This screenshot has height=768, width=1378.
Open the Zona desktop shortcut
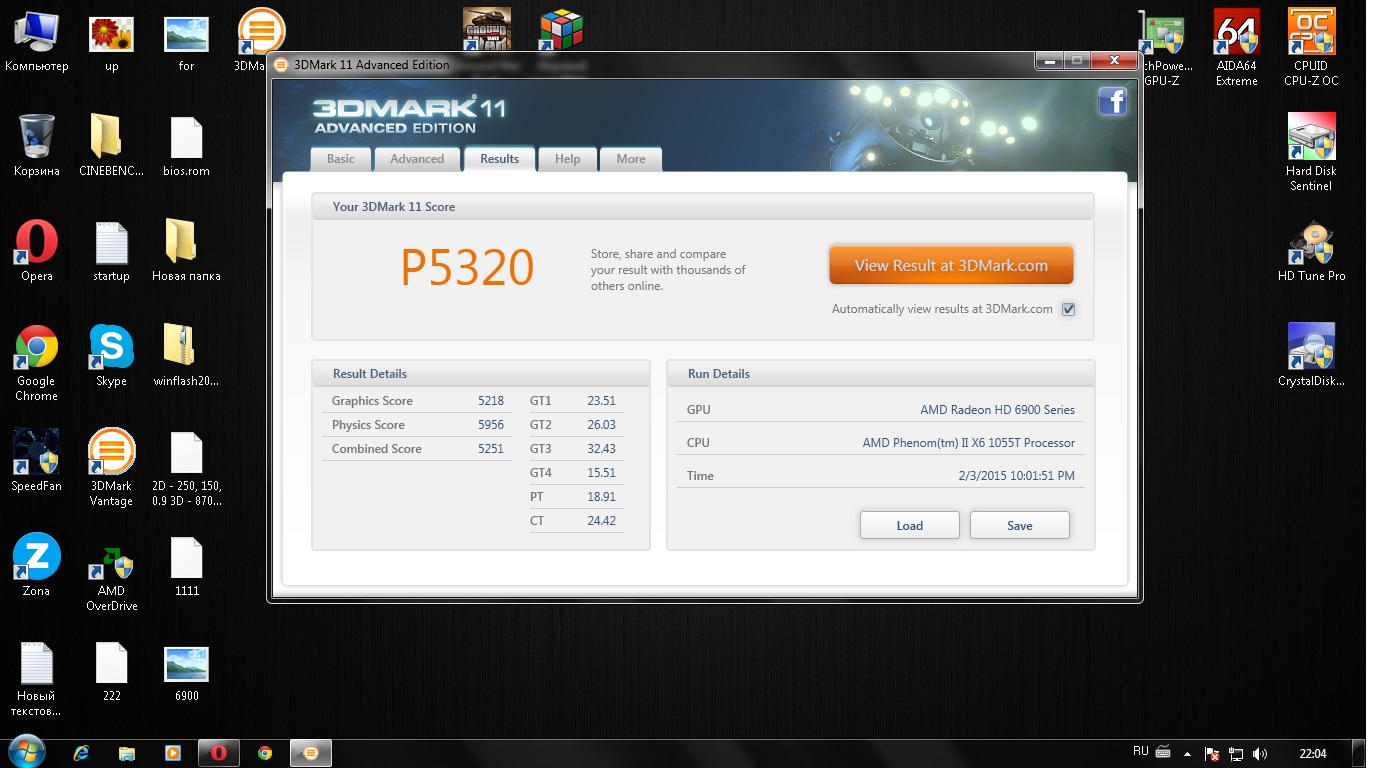pyautogui.click(x=37, y=566)
